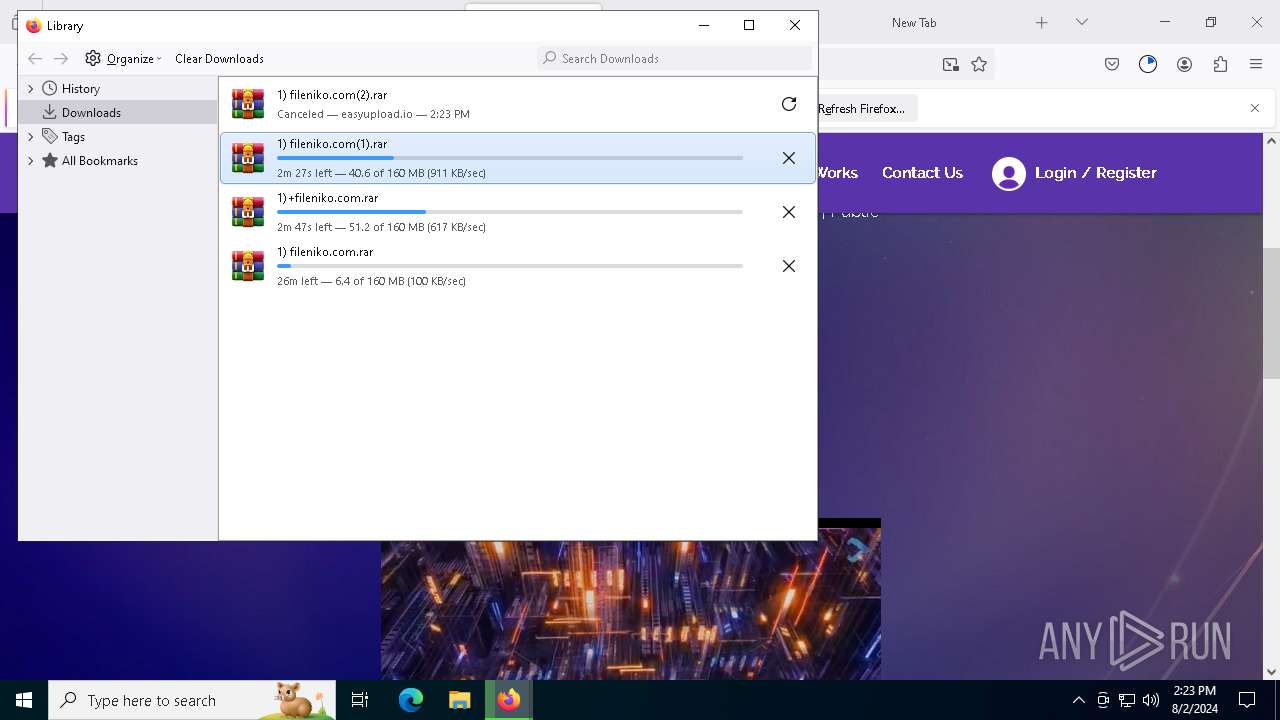This screenshot has width=1280, height=720.
Task: Open the network icon in the tray
Action: point(1127,700)
